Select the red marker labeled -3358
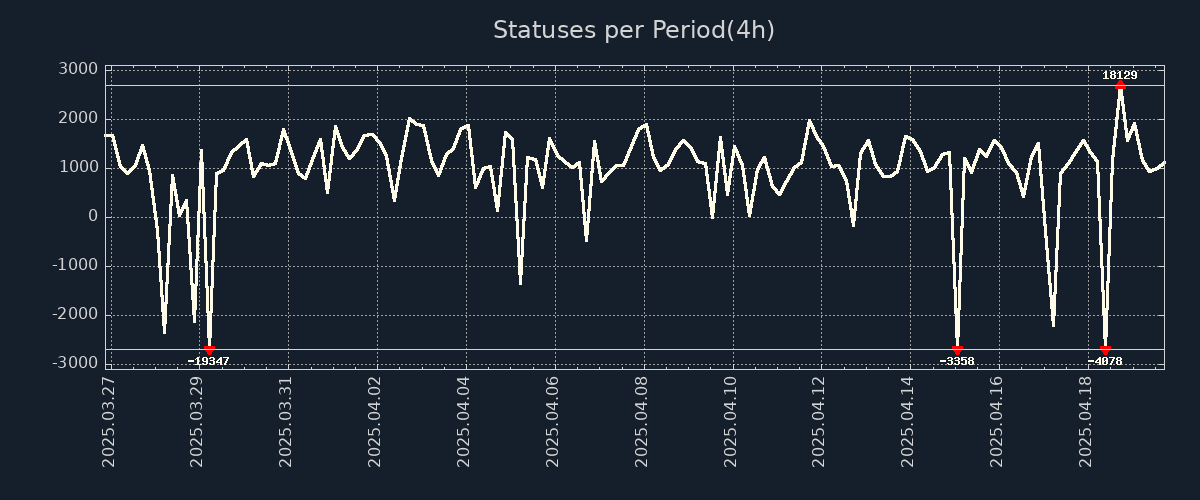The height and width of the screenshot is (500, 1200). (957, 349)
